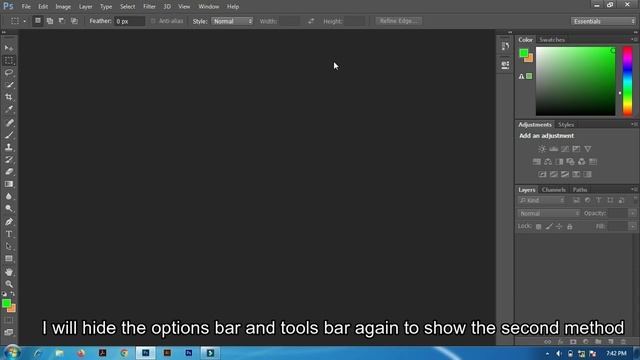Add a Curves adjustment
The height and width of the screenshot is (360, 640).
coord(565,149)
